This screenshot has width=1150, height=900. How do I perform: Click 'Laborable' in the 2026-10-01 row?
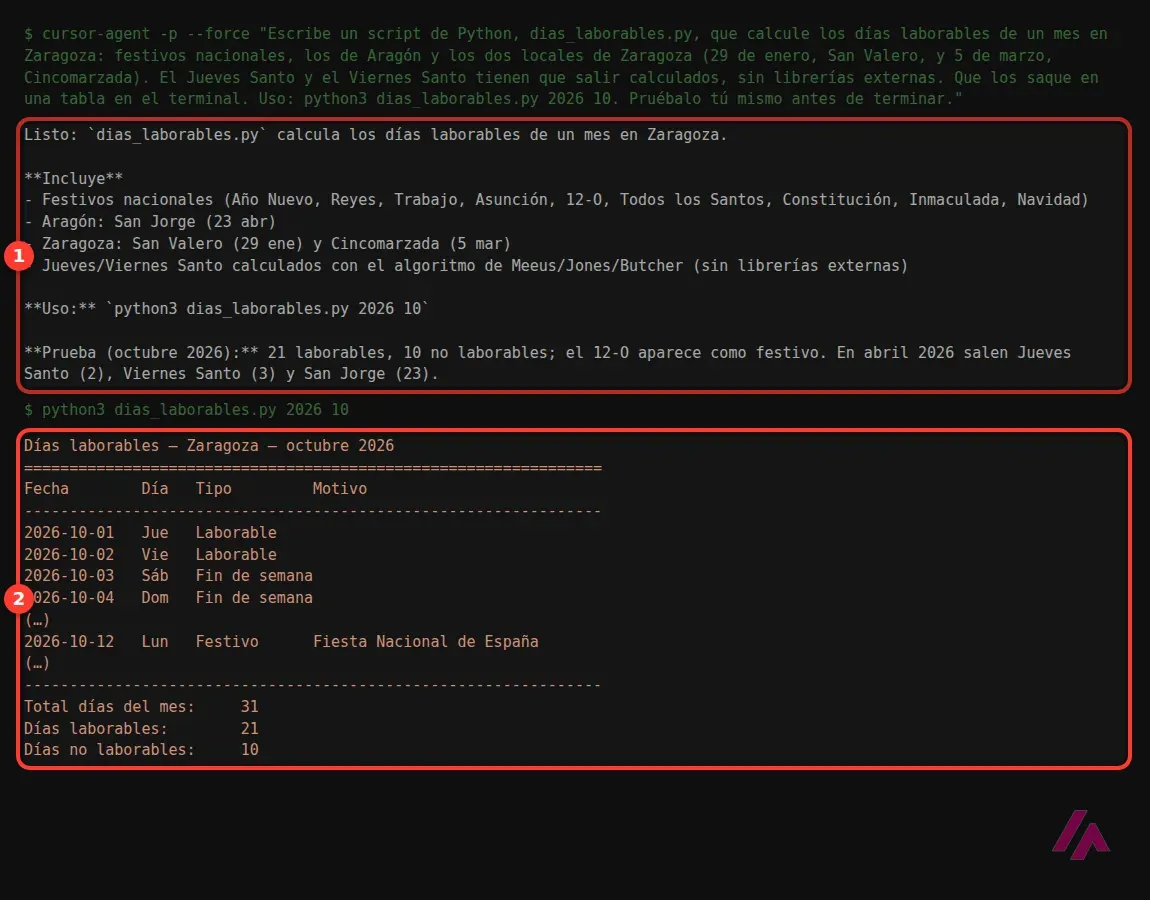(236, 533)
